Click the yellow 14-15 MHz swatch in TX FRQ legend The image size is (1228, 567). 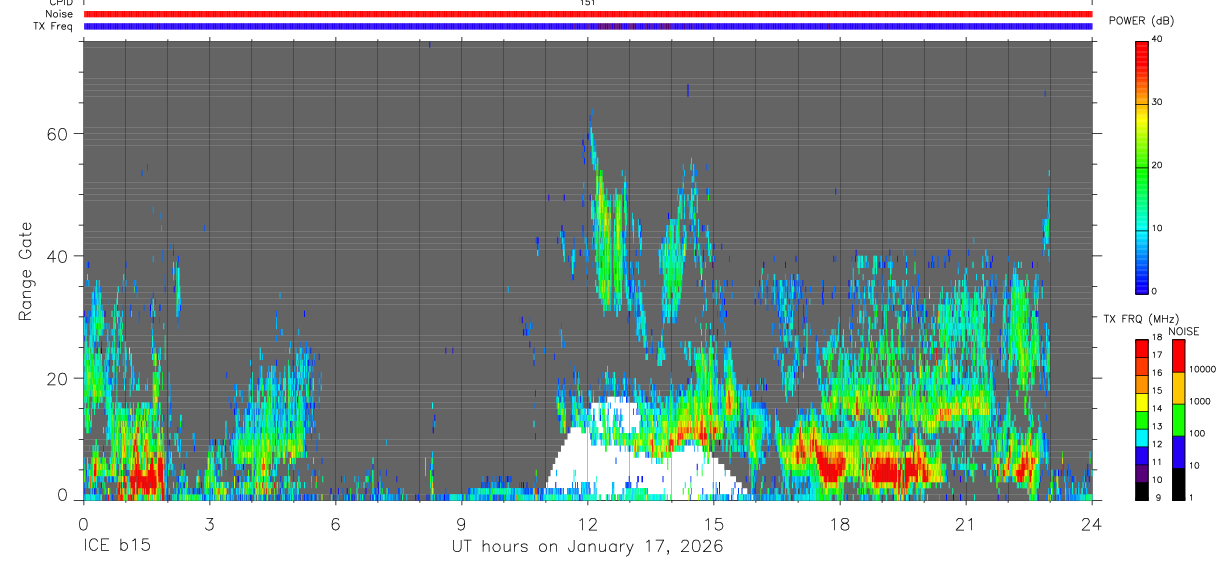click(x=1142, y=402)
